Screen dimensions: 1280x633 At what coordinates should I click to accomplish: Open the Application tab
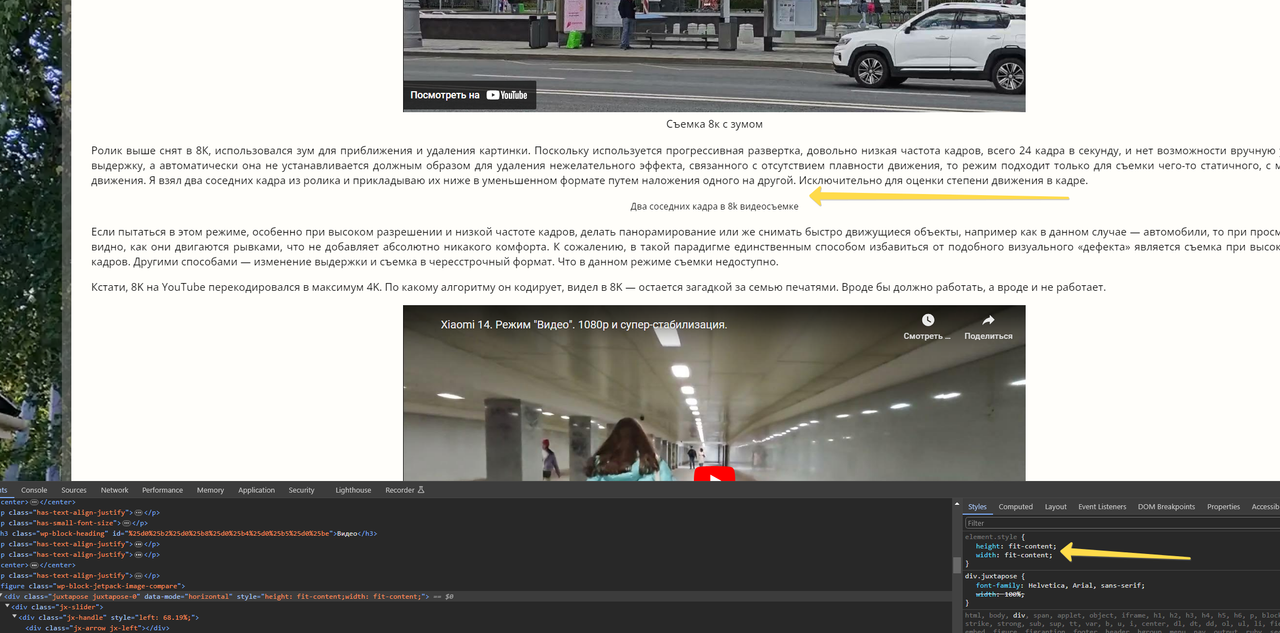click(256, 490)
